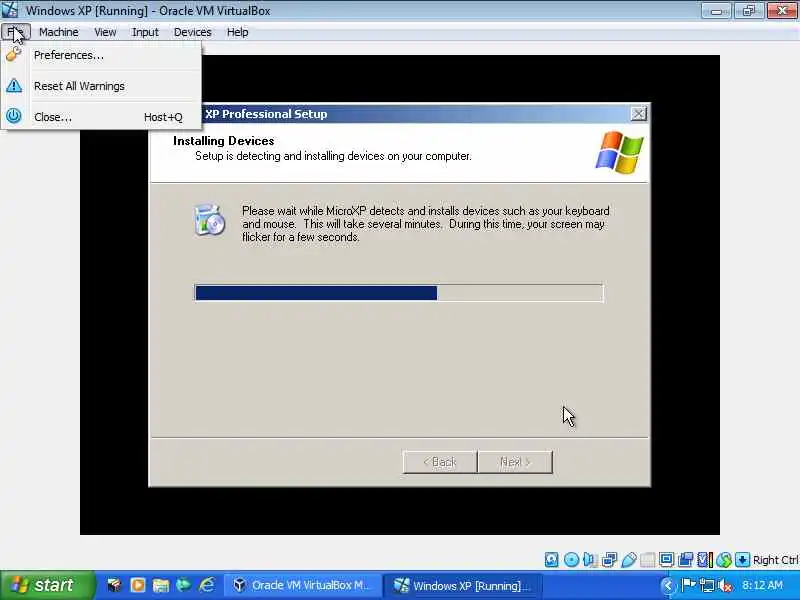This screenshot has width=800, height=600.
Task: Click the hard disk activity status icon
Action: tap(551, 560)
